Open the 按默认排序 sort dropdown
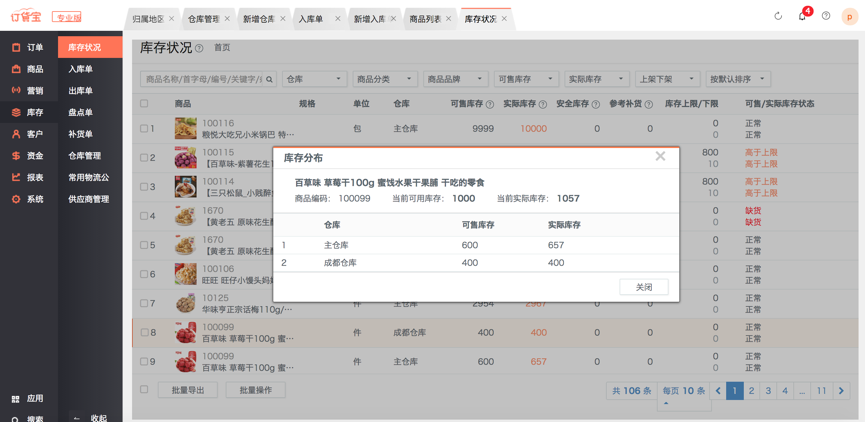 737,79
